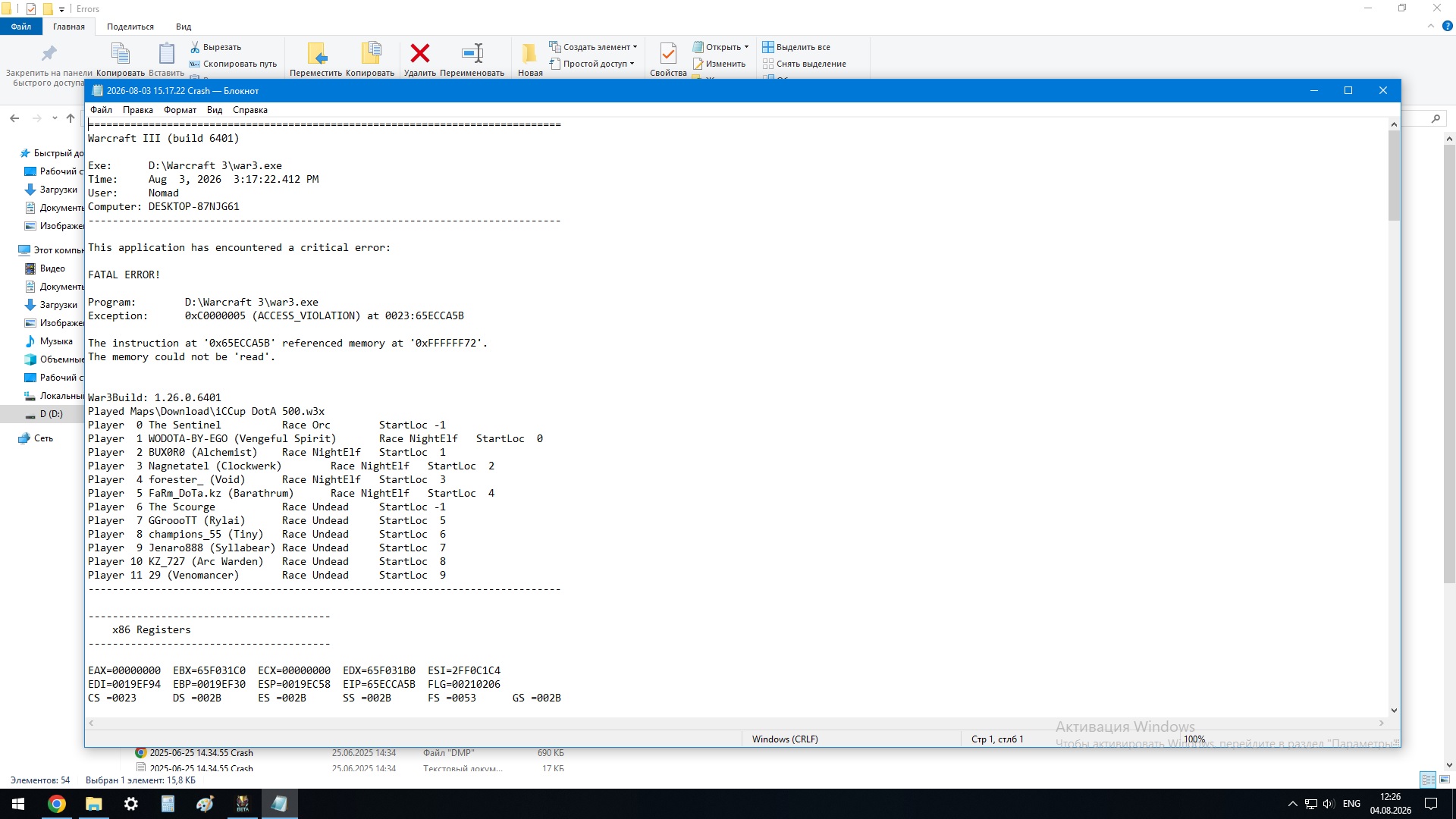The height and width of the screenshot is (819, 1456).
Task: Click the red Delete (Удалить) icon
Action: (419, 53)
